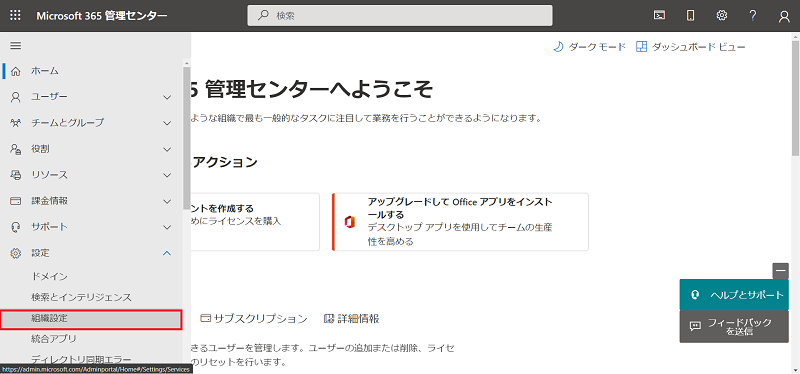Image resolution: width=800 pixels, height=374 pixels.
Task: Switch to the 詳細情報 tab
Action: pyautogui.click(x=352, y=319)
